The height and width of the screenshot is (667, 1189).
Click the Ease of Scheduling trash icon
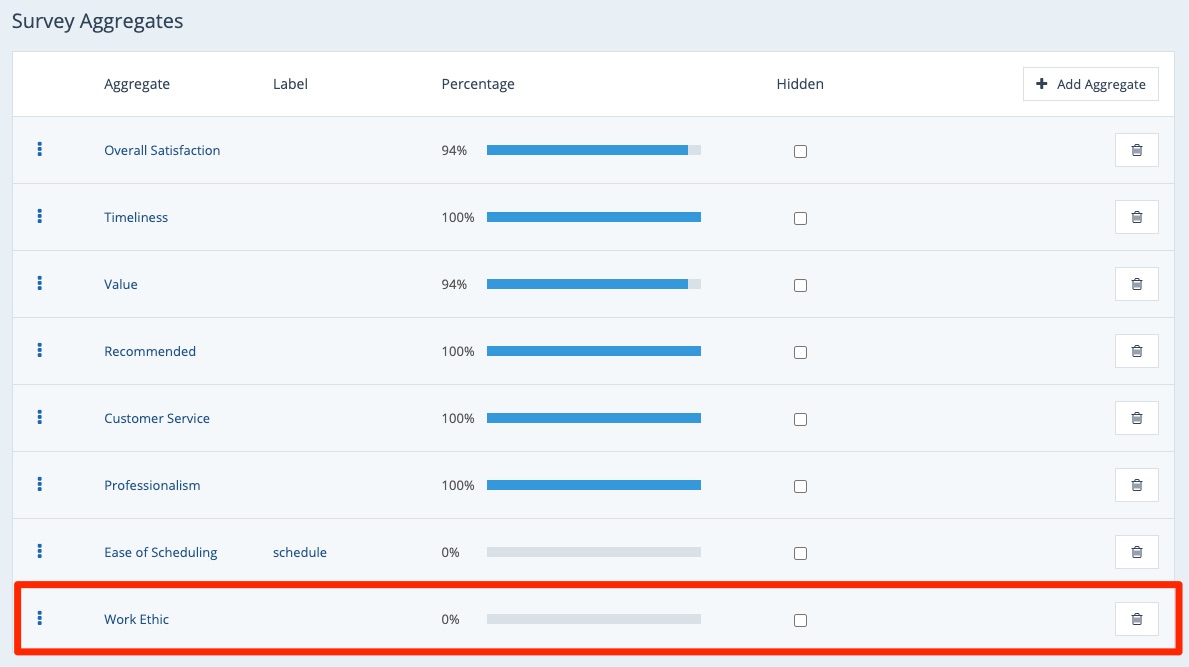(x=1136, y=552)
